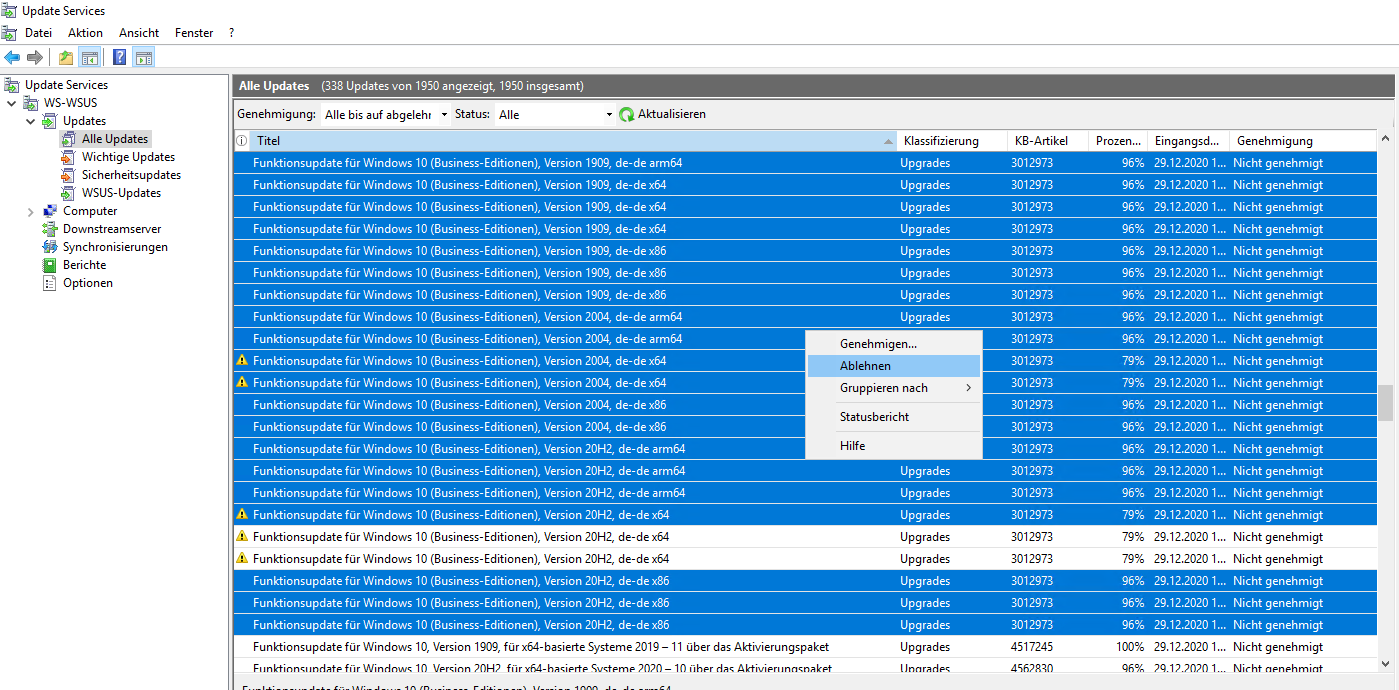Click the Sicherheitsupdates view icon
1399x690 pixels.
(x=68, y=175)
